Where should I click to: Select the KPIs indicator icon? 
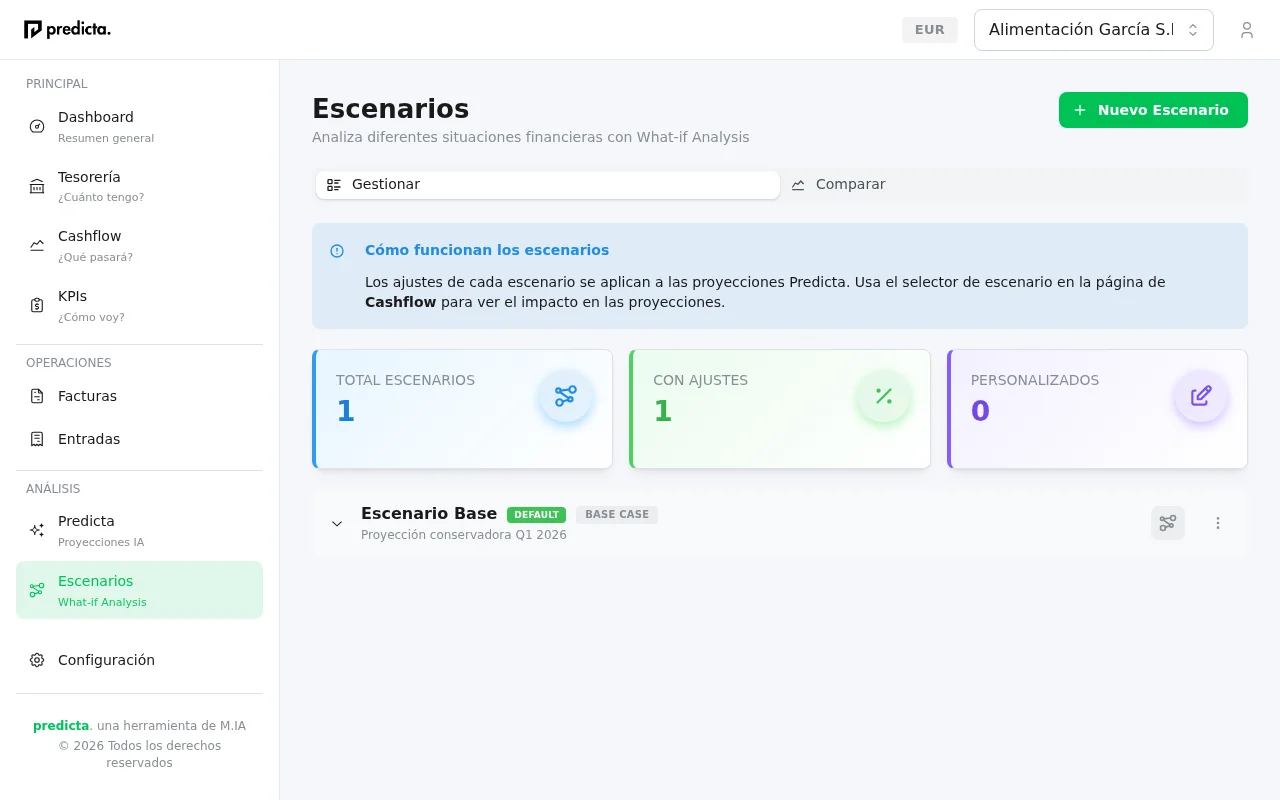tap(37, 305)
